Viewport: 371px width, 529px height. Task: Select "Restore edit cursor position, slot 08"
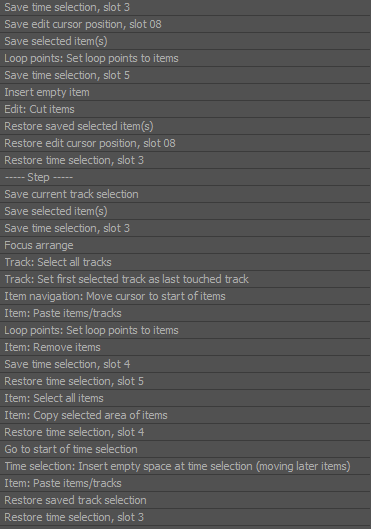185,143
